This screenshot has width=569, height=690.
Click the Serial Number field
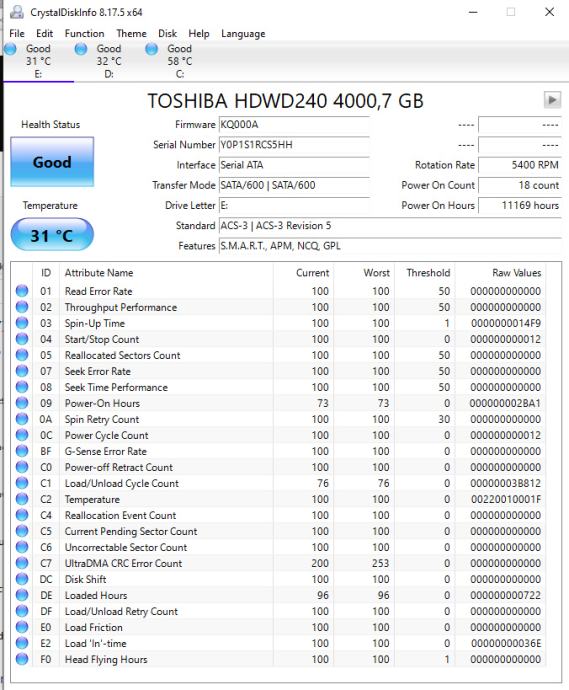294,145
